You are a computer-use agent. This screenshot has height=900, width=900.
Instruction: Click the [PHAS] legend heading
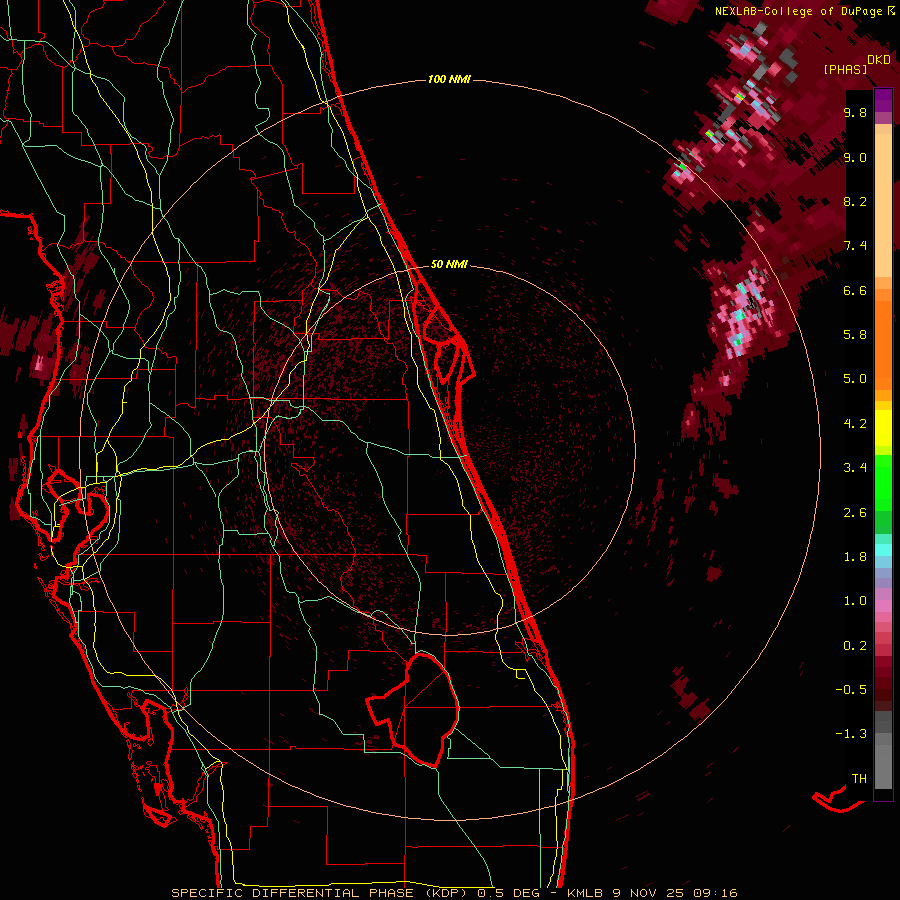coord(845,69)
